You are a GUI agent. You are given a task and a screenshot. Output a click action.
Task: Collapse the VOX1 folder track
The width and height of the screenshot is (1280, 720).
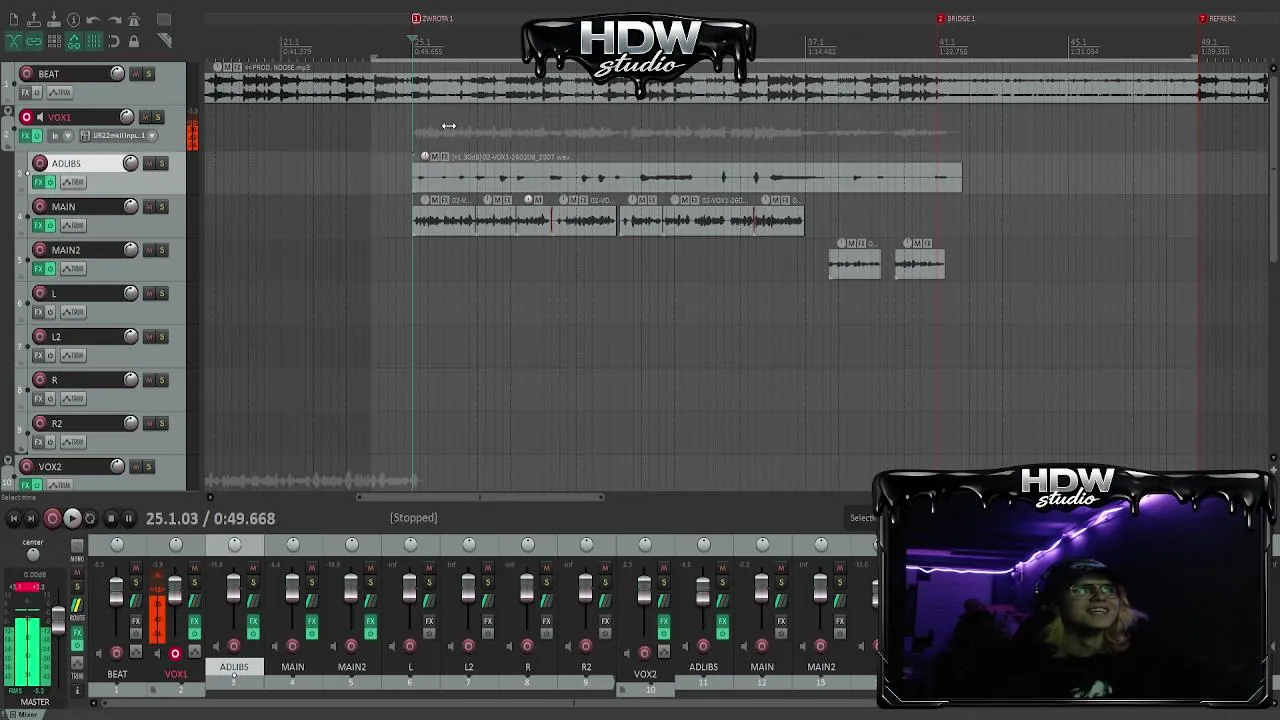click(x=8, y=111)
